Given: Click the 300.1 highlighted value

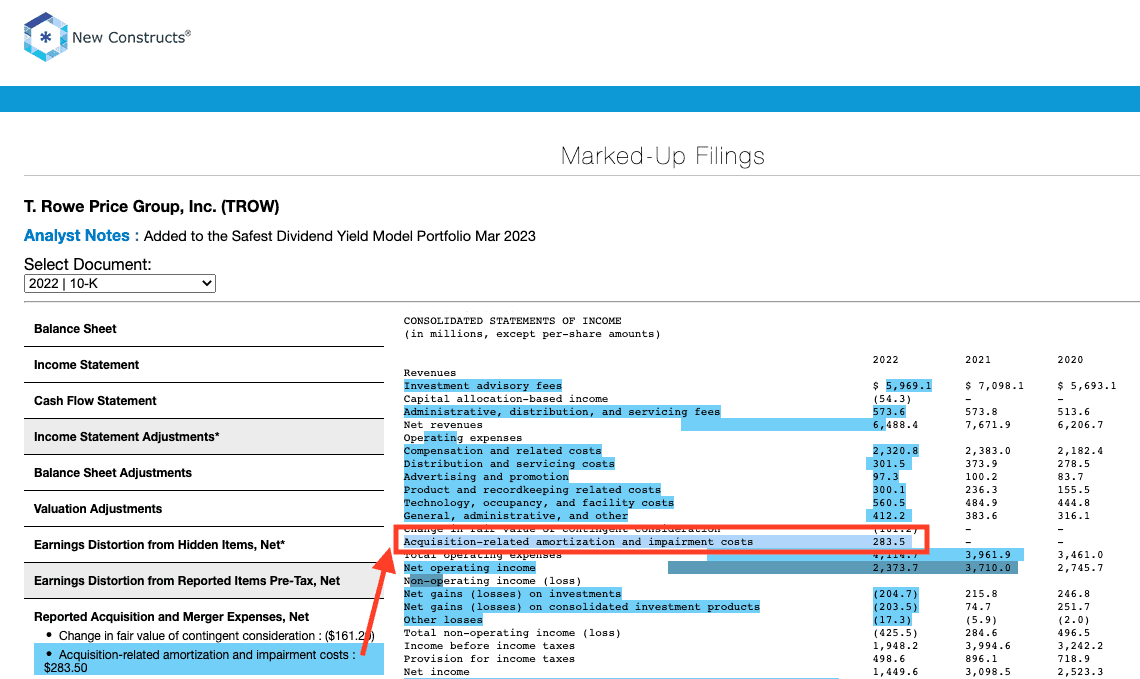Looking at the screenshot, I should pyautogui.click(x=888, y=490).
